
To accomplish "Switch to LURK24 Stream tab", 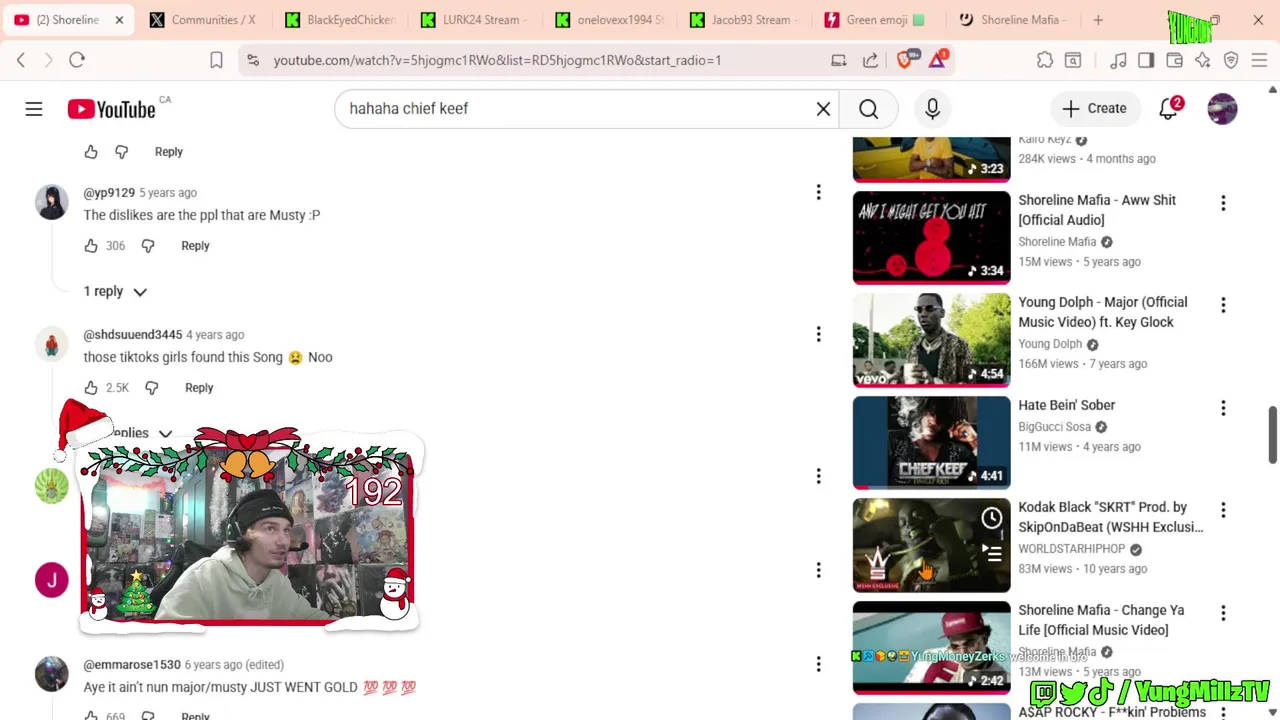I will click(474, 20).
